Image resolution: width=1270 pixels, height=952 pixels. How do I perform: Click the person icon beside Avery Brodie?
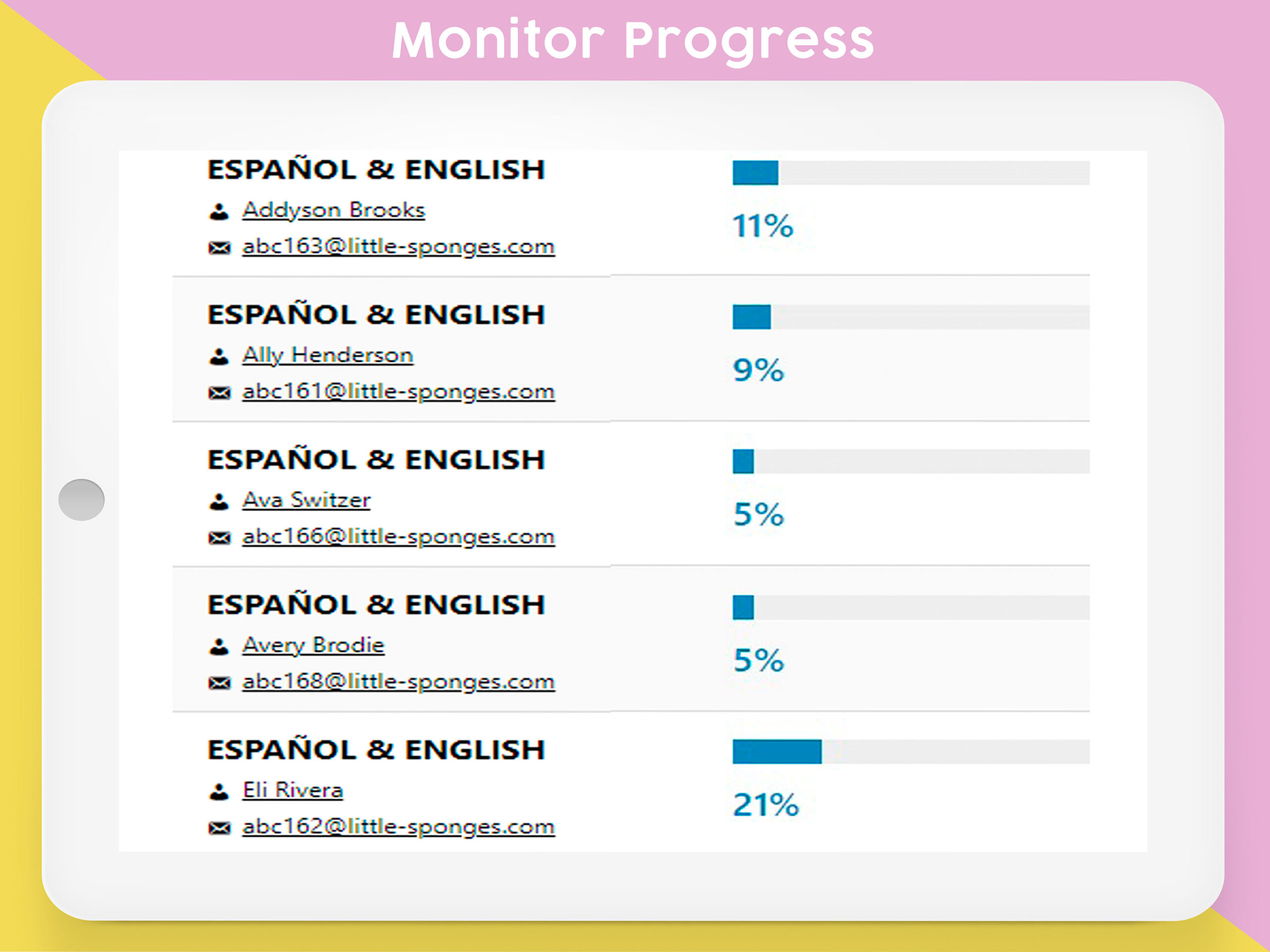pos(219,647)
